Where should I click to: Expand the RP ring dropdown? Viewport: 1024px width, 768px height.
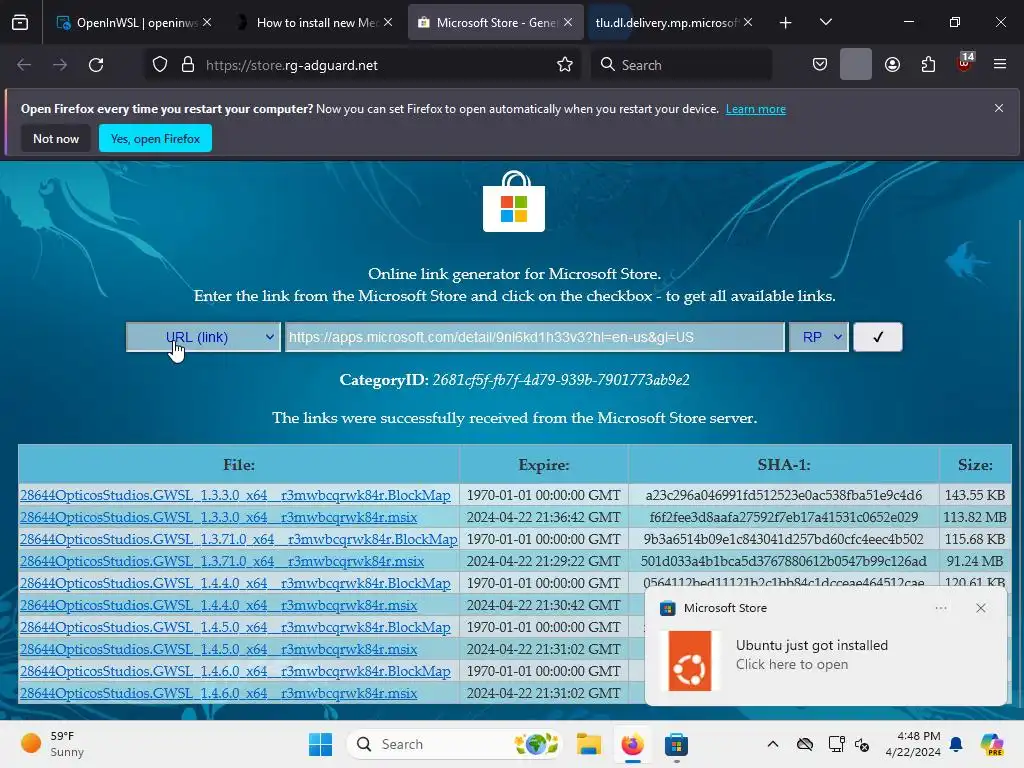(x=819, y=337)
